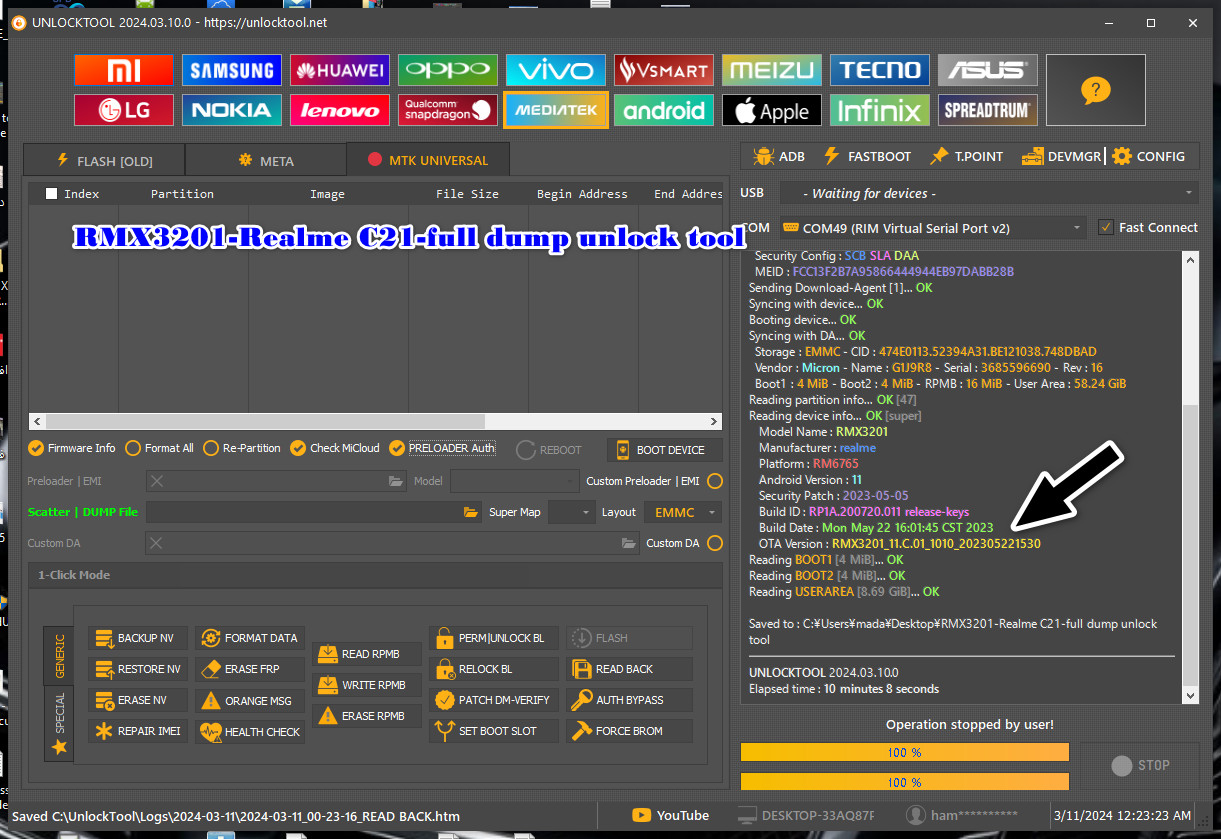Screen dimensions: 1221x839
Task: Open the OPPO brand tile
Action: 448,70
